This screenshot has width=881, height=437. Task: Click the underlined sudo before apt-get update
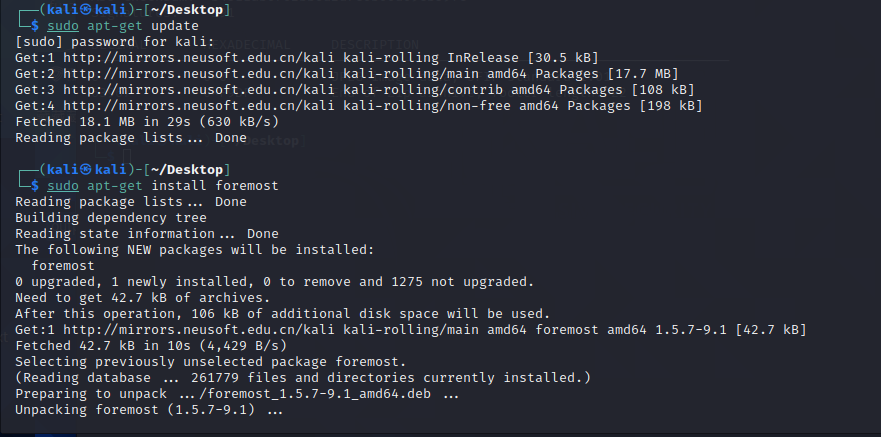[63, 26]
